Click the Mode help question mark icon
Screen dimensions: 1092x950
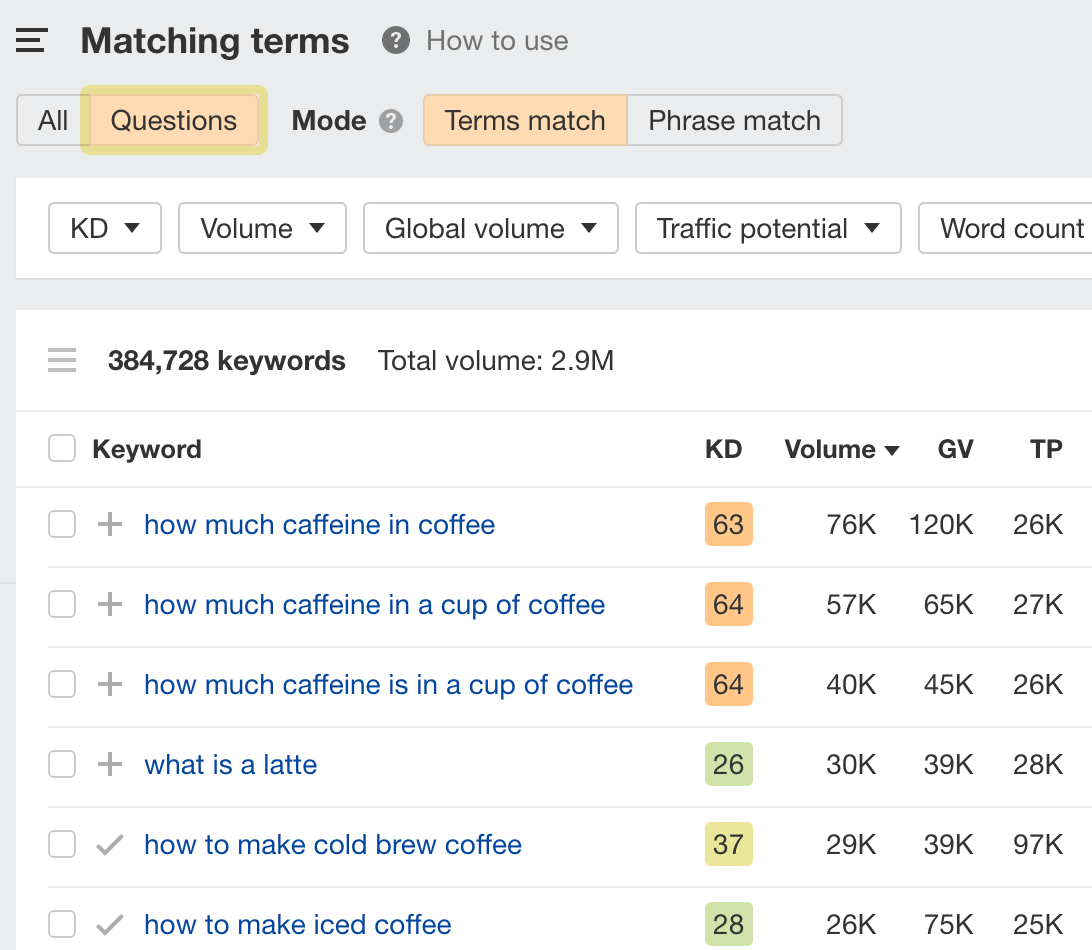(x=391, y=121)
